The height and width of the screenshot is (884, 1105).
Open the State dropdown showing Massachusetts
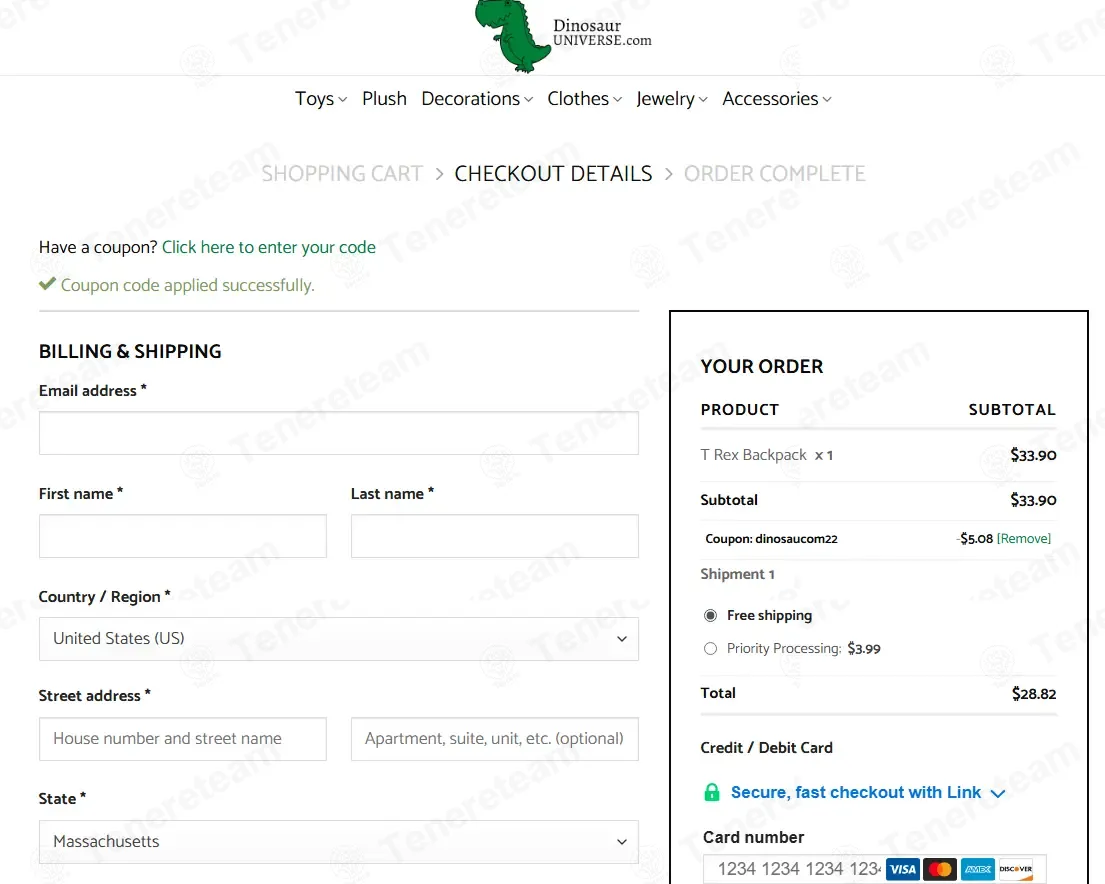click(x=339, y=842)
